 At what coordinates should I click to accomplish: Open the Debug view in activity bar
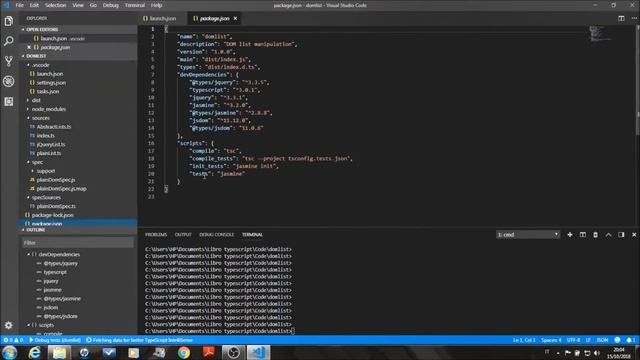[9, 81]
